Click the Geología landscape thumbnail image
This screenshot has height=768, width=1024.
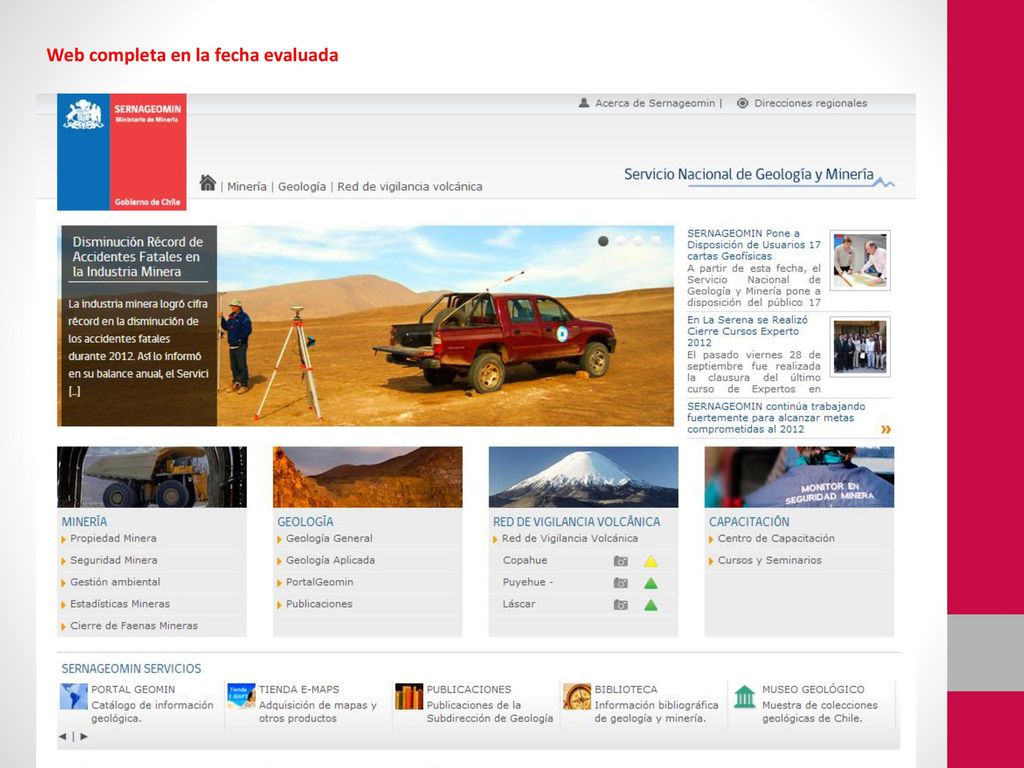coord(368,477)
